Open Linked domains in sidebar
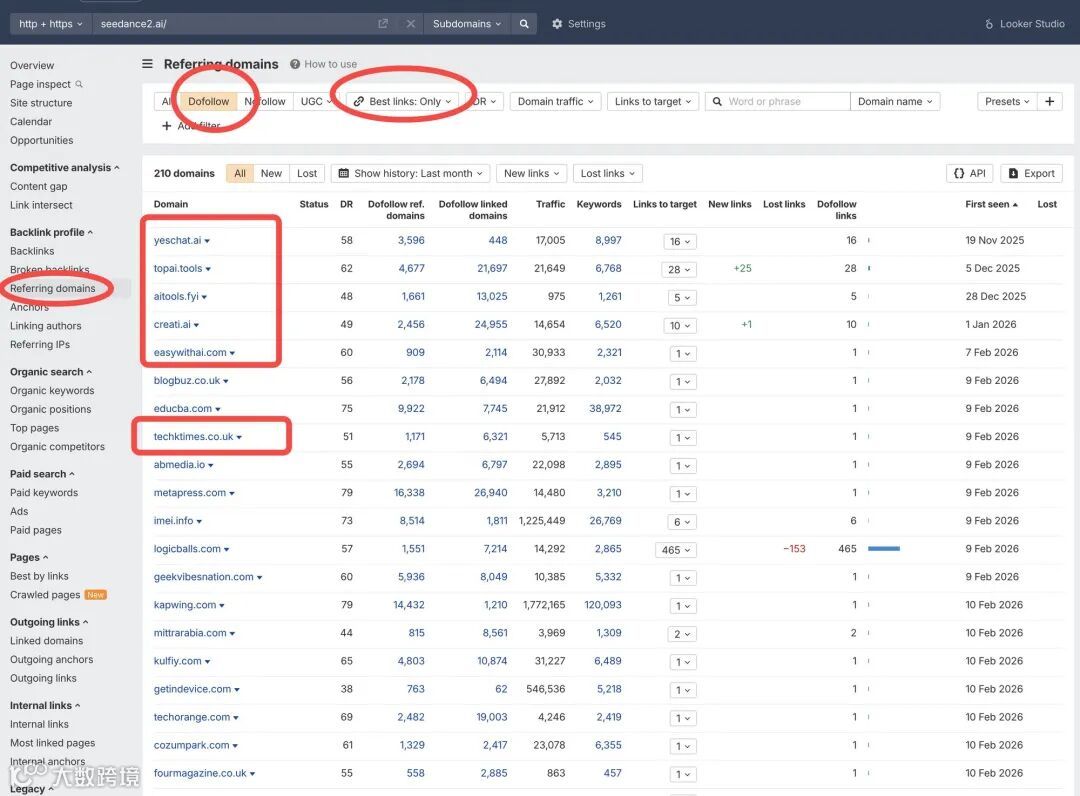 46,640
